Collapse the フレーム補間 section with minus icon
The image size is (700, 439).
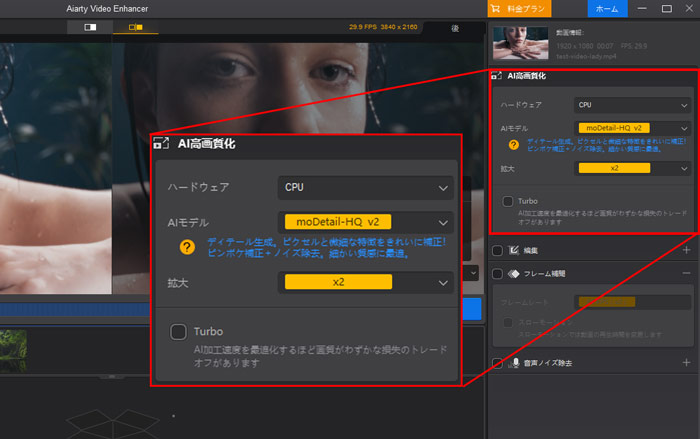coord(687,273)
